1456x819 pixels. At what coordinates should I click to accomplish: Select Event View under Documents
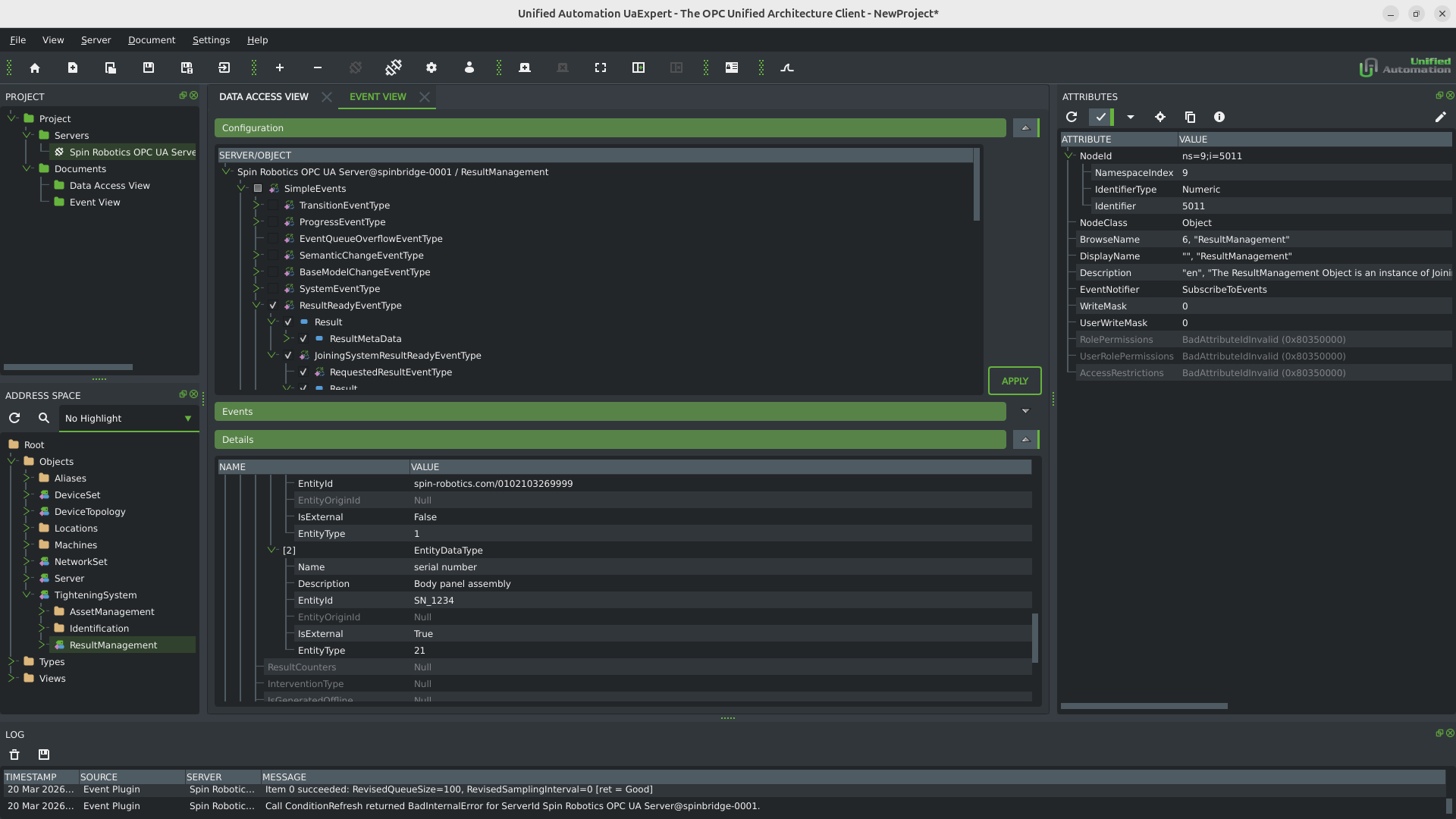(x=95, y=202)
